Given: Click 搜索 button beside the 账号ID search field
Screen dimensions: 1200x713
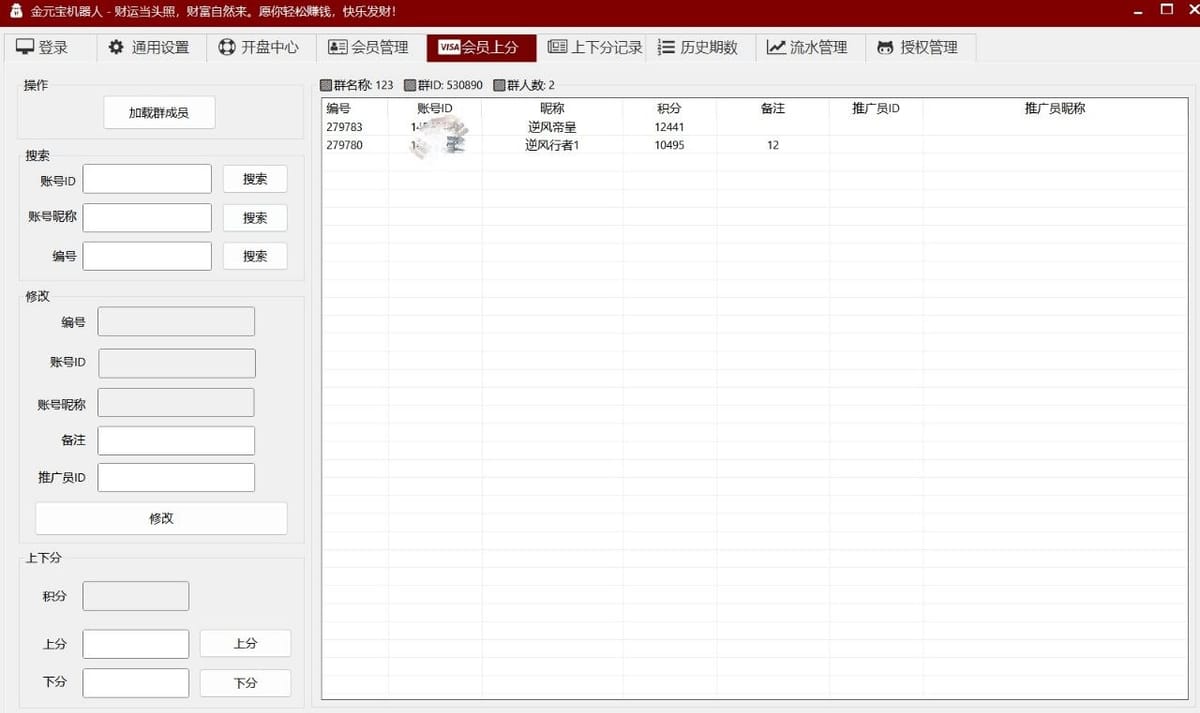Looking at the screenshot, I should click(255, 179).
